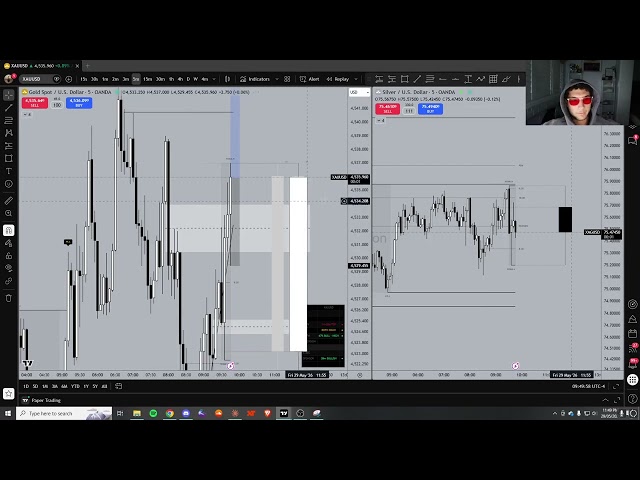Toggle lock all drawings
Screen dimensions: 640x480
click(x=9, y=256)
